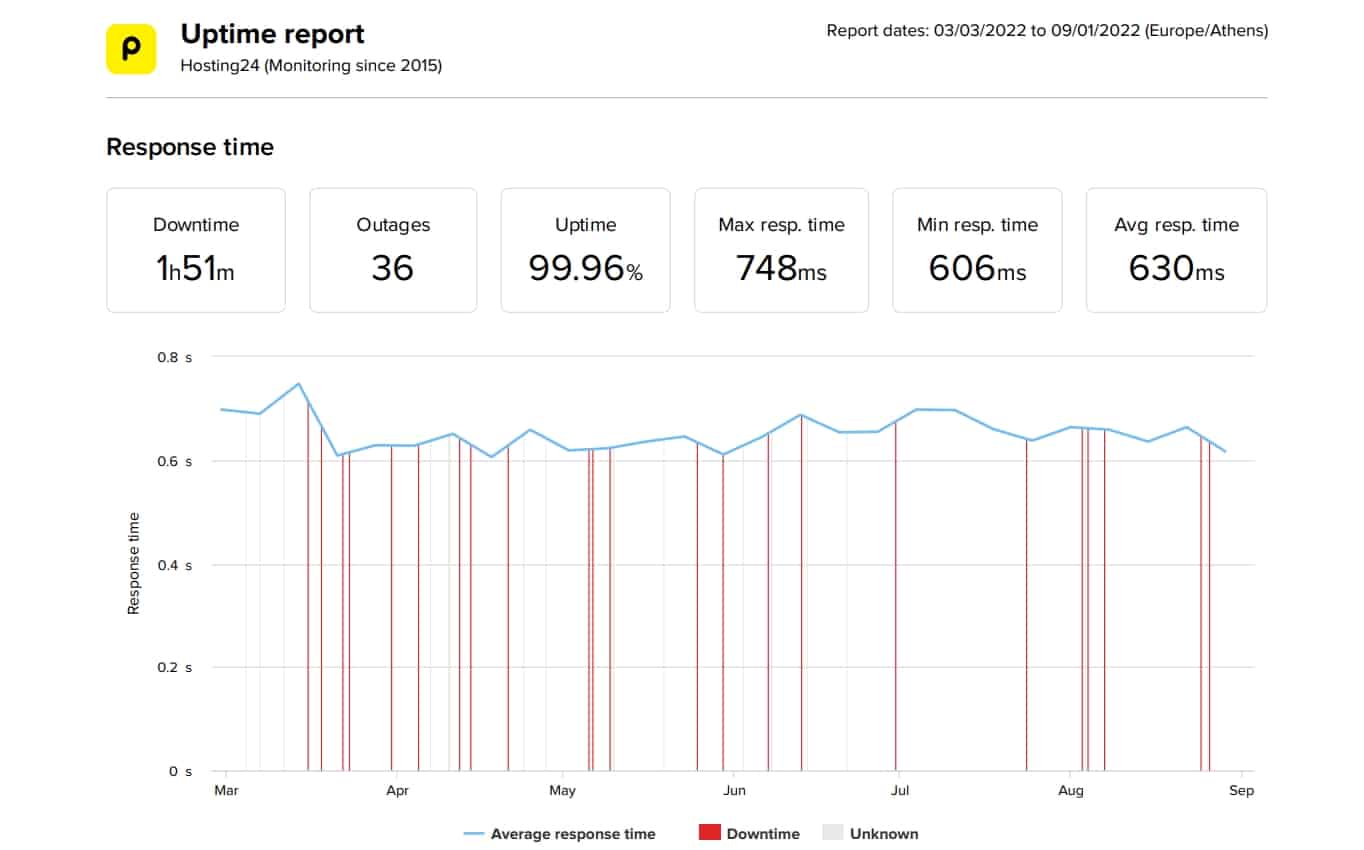Click the Jul x-axis label
The width and height of the screenshot is (1364, 850).
click(900, 791)
